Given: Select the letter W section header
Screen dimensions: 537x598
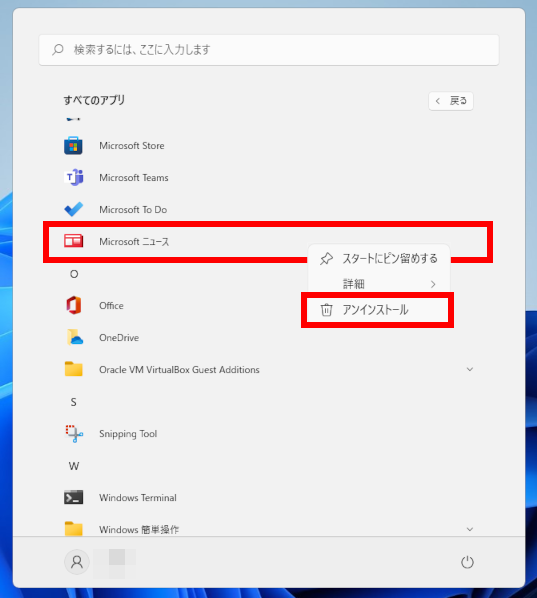Looking at the screenshot, I should tap(74, 466).
